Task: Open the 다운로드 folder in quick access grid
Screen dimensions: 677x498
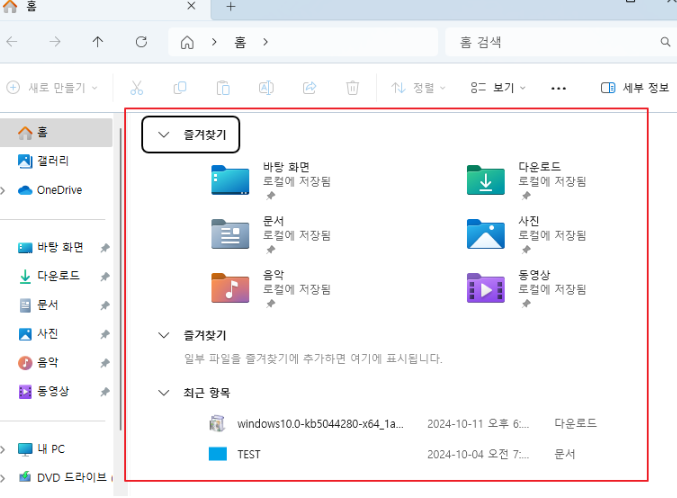Action: (486, 180)
